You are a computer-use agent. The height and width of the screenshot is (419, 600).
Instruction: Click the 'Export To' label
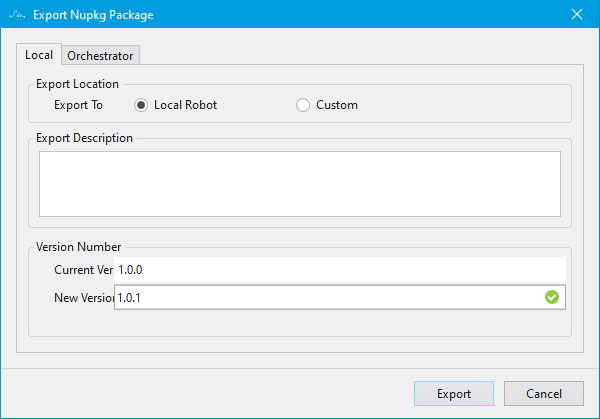(x=79, y=105)
